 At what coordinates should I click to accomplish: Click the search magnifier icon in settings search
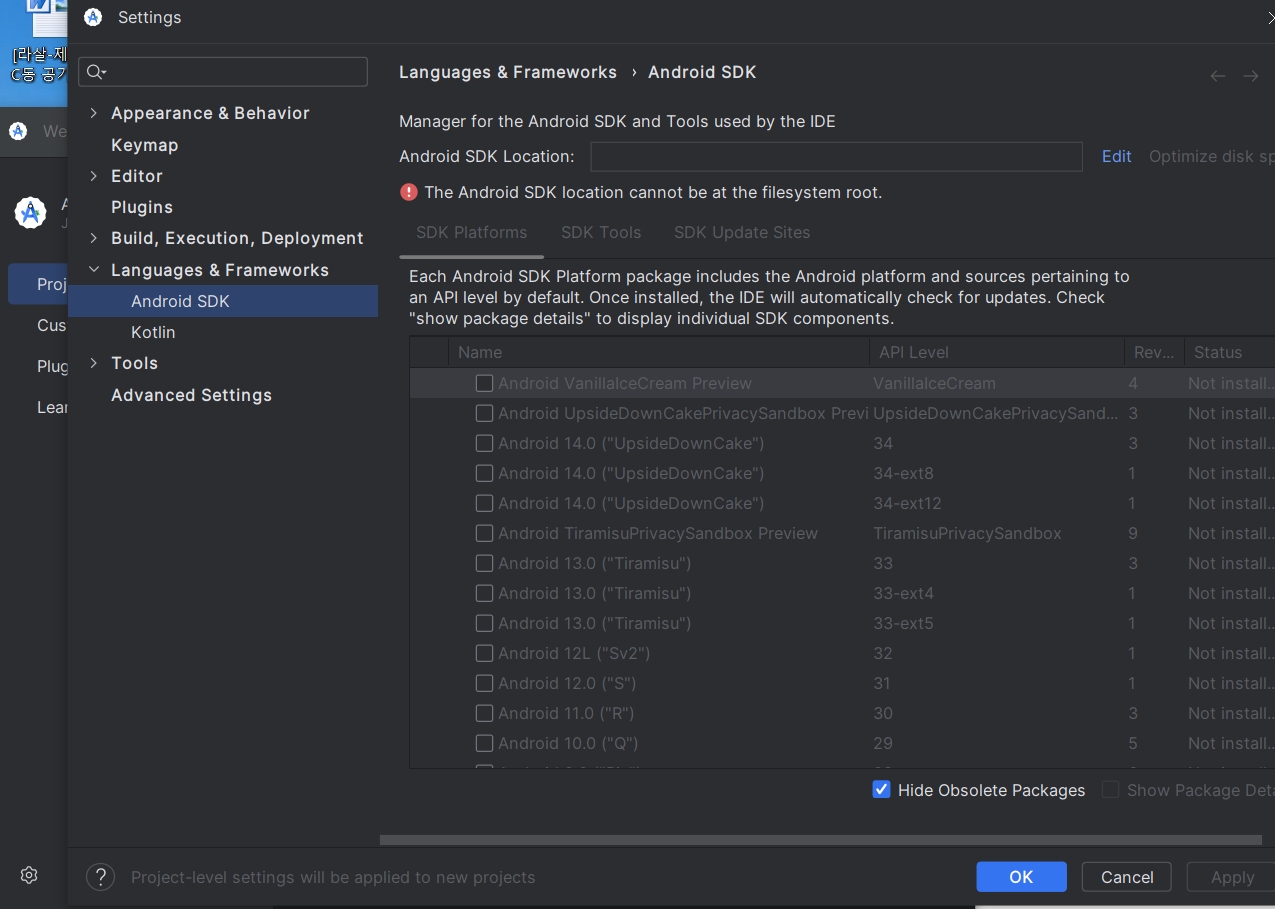96,71
